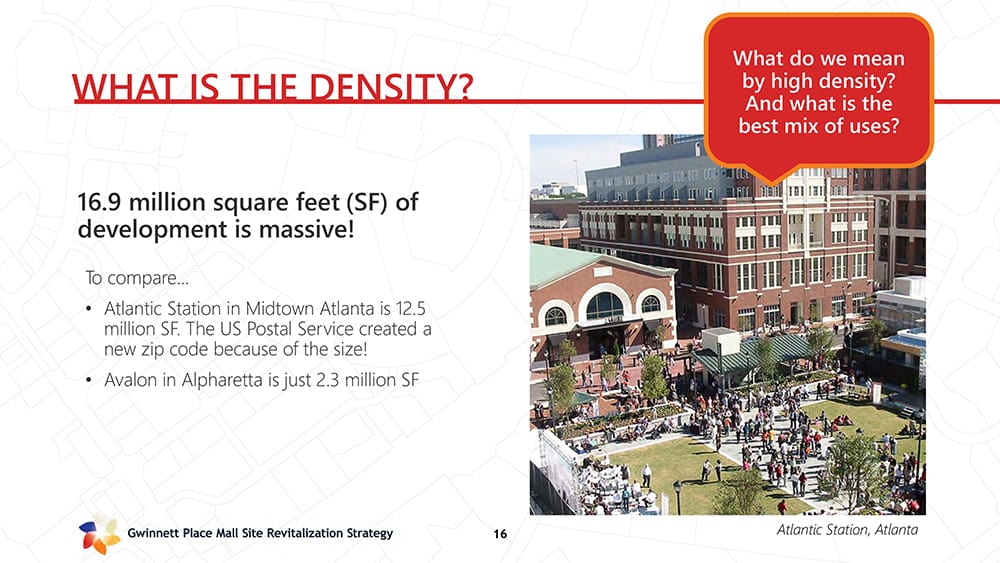Select the Atlantic Station 12.5 million SF bullet

point(267,329)
